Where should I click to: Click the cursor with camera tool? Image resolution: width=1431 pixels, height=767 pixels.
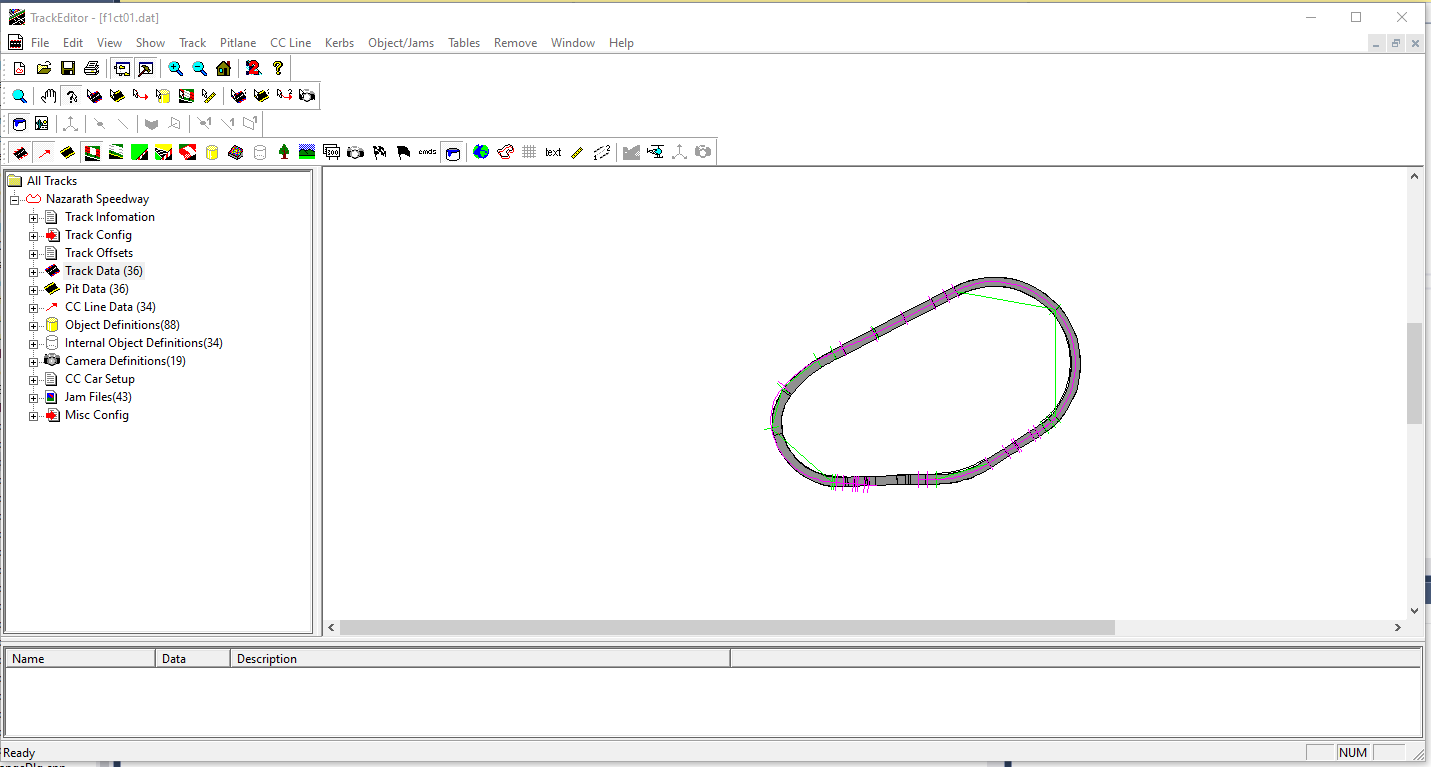tap(307, 96)
